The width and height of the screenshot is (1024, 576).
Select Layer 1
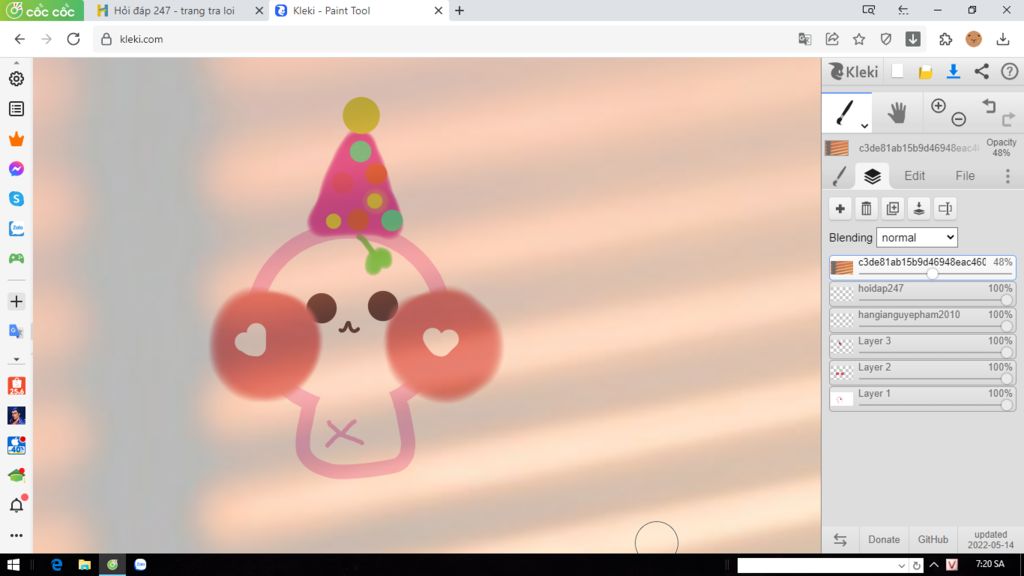[x=922, y=398]
